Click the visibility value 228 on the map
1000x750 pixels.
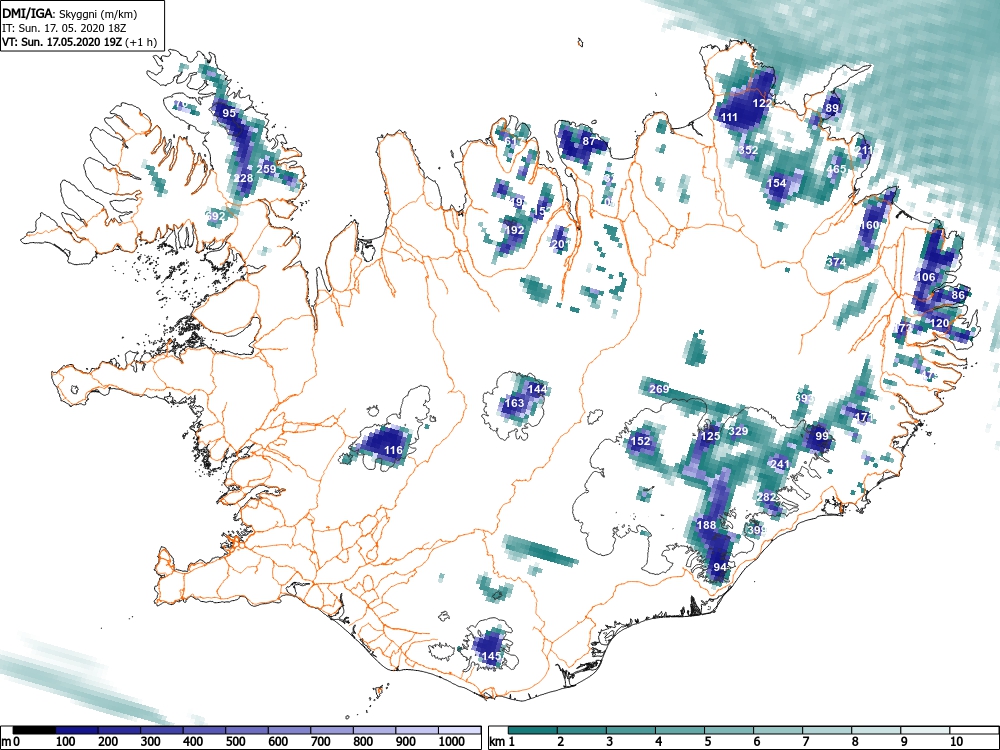pos(243,178)
